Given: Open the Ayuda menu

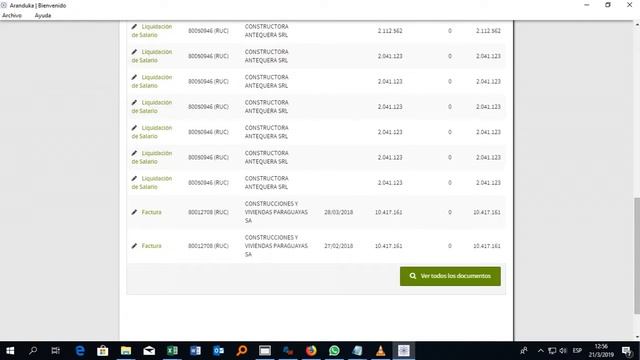Looking at the screenshot, I should point(43,15).
